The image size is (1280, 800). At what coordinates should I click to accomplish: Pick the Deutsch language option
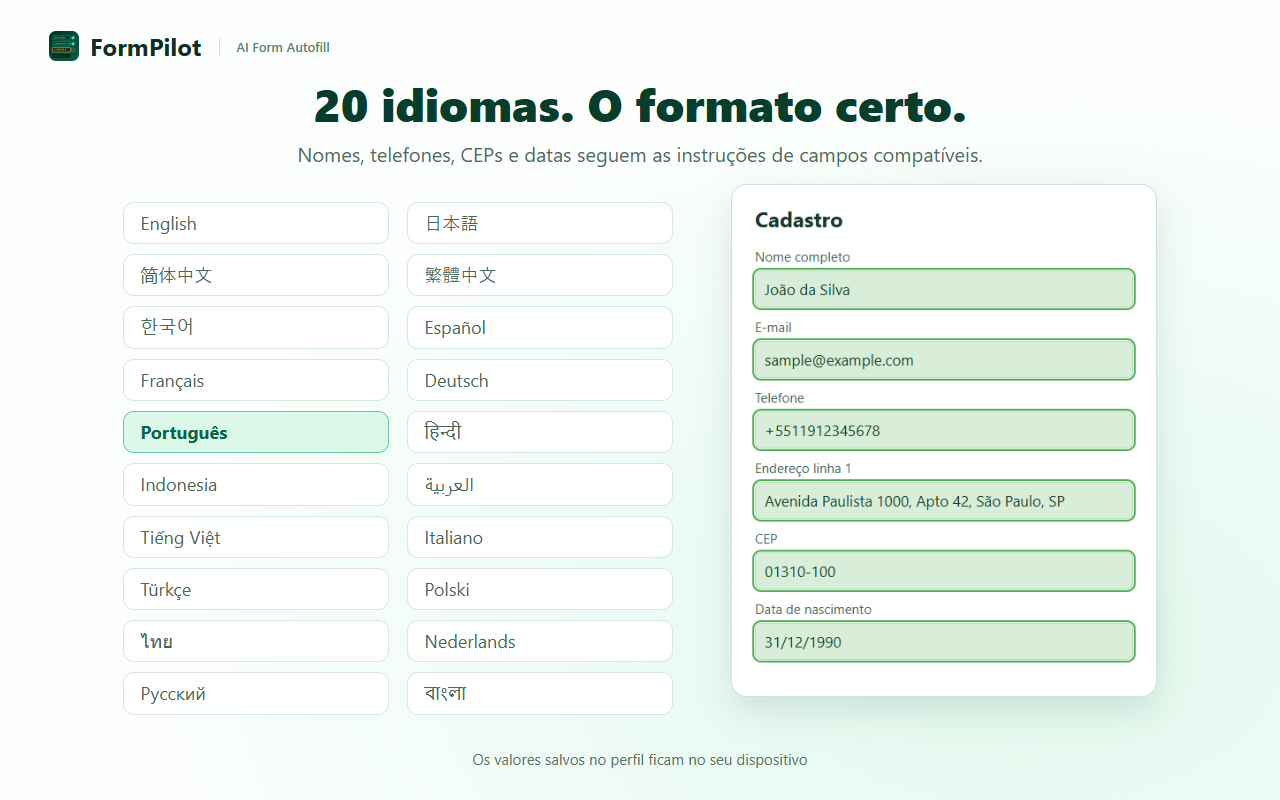pos(540,380)
